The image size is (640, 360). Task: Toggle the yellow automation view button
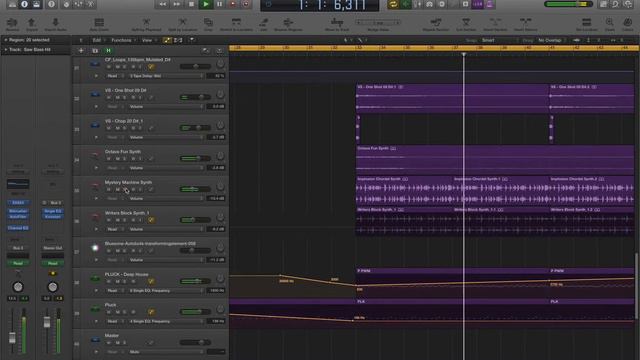[167, 40]
